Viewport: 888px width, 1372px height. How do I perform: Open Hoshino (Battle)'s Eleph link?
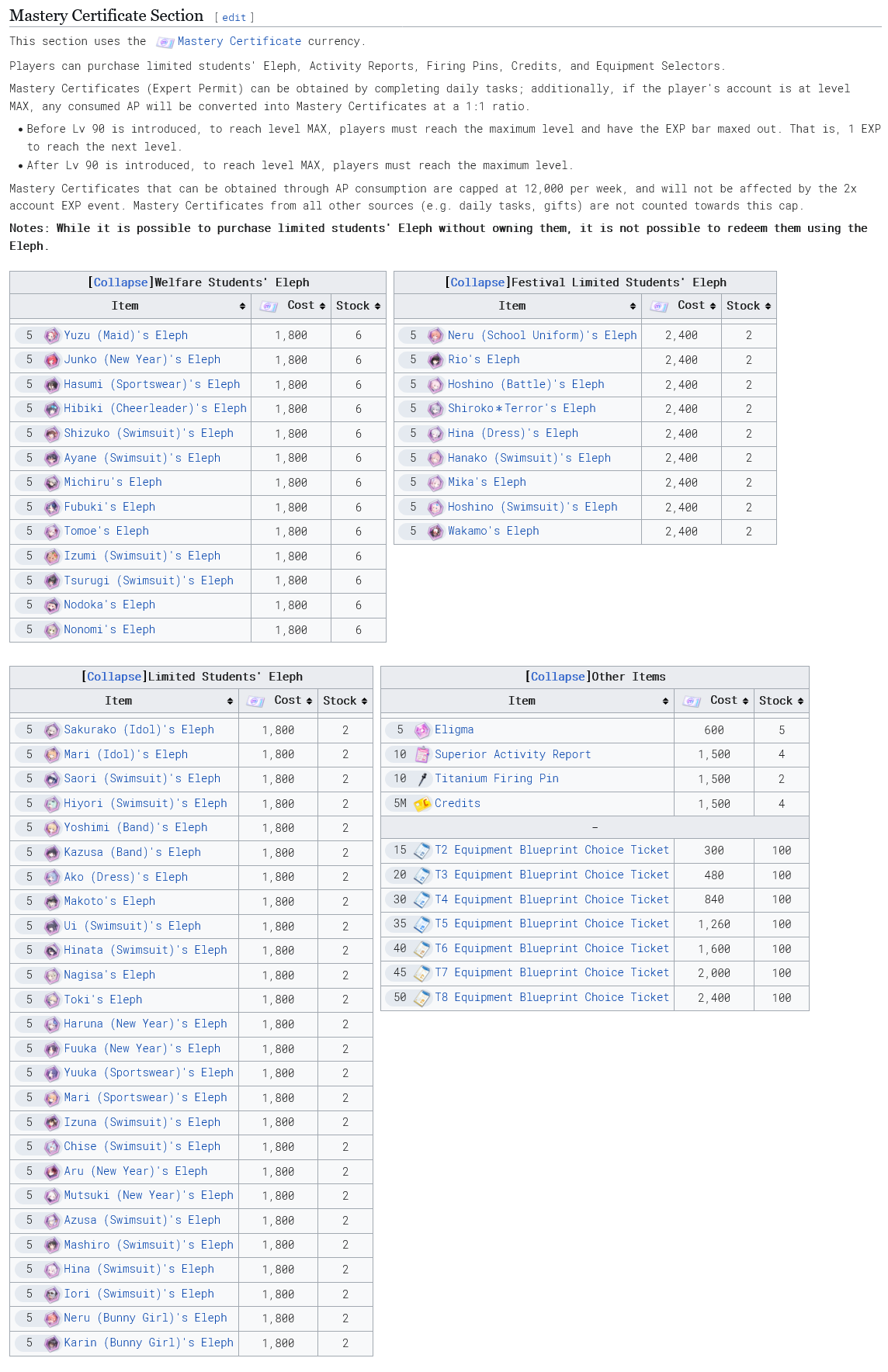tap(526, 384)
